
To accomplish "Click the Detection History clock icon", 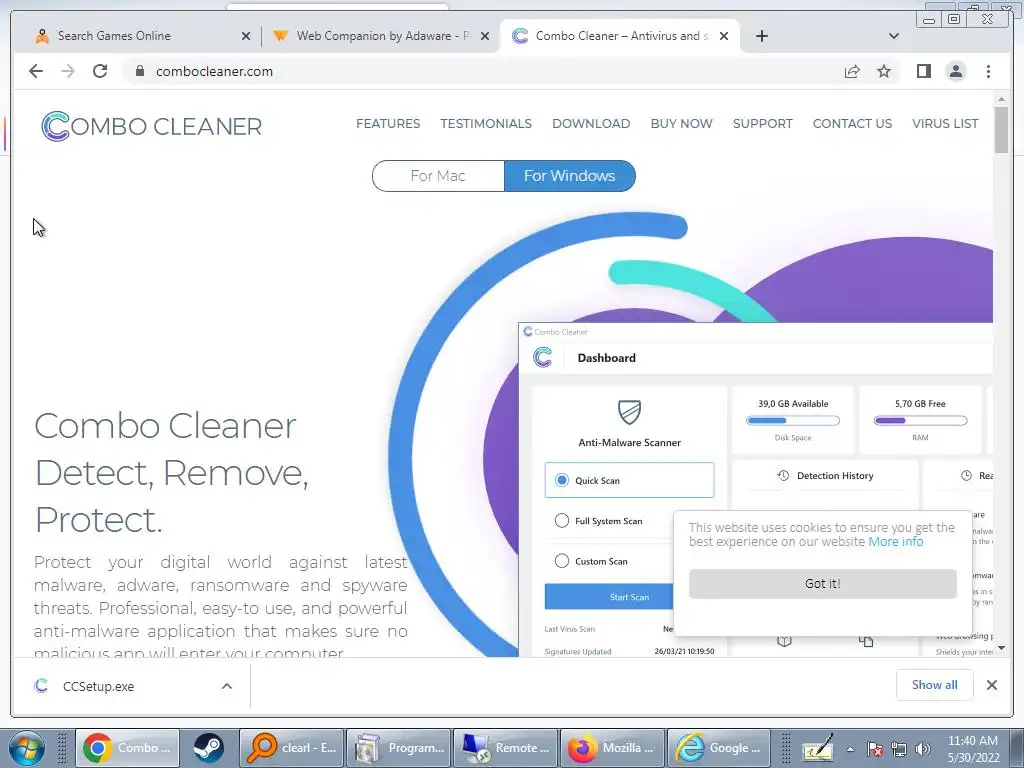I will click(x=783, y=475).
